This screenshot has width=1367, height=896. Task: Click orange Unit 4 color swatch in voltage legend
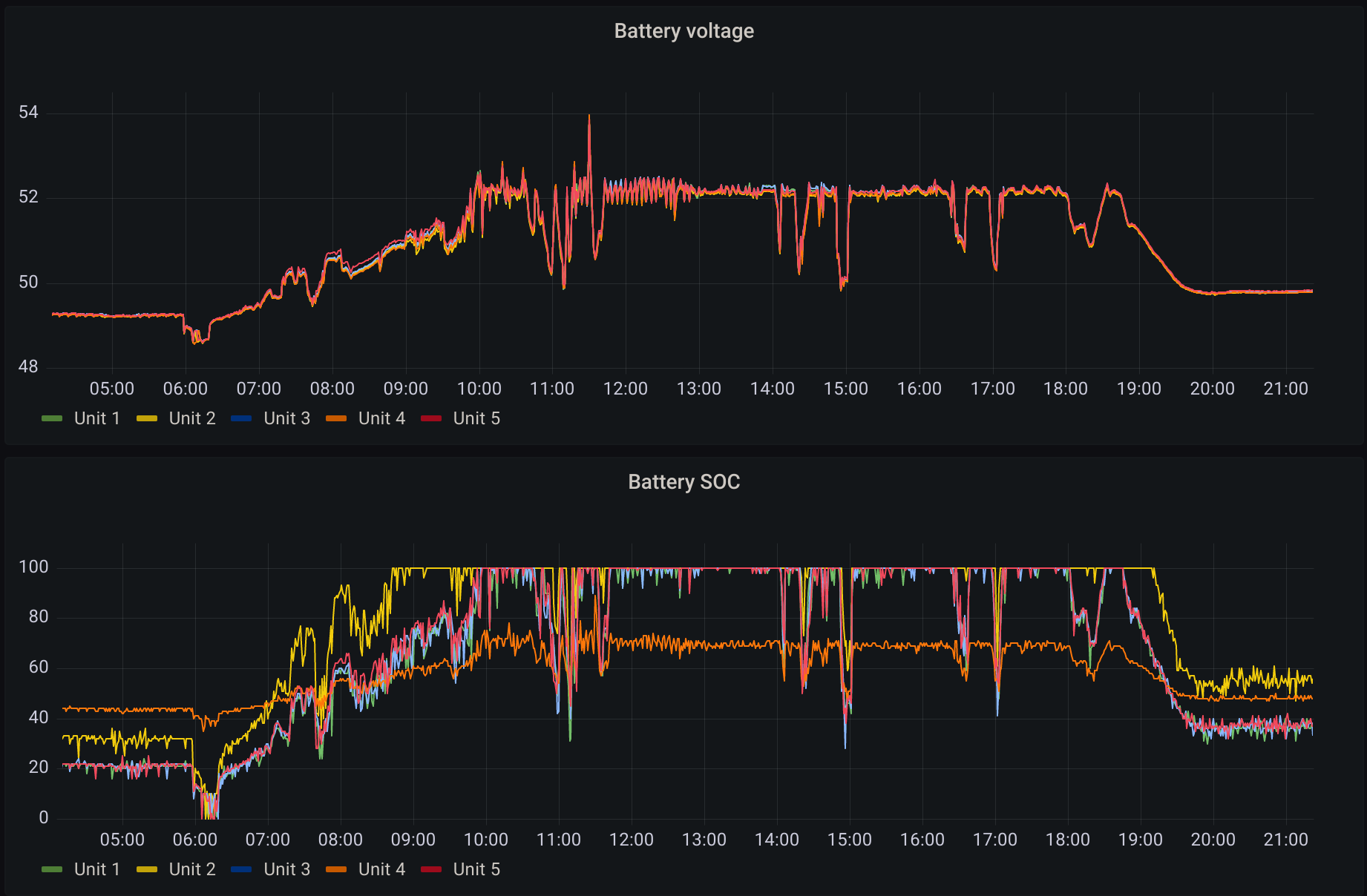pos(336,419)
